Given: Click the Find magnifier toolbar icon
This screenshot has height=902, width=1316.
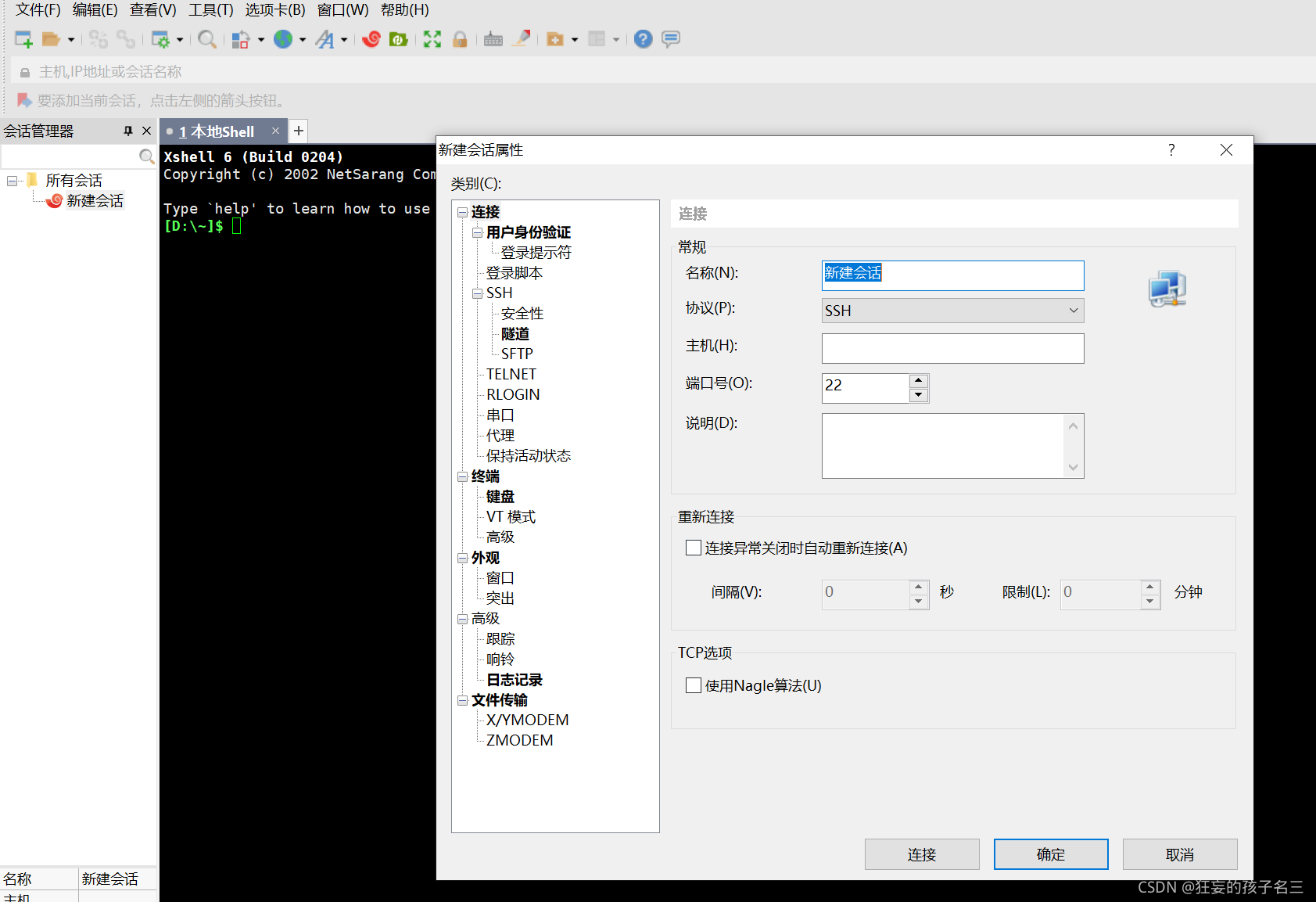Looking at the screenshot, I should (x=207, y=39).
